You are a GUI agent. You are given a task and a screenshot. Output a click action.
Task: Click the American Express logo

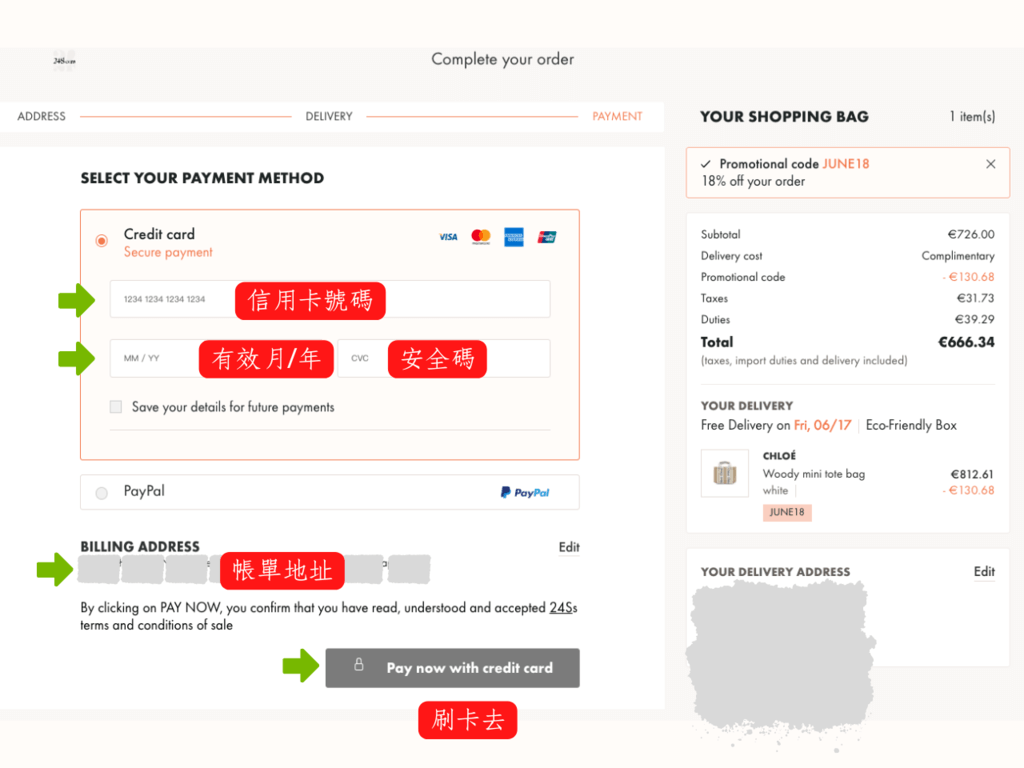(x=514, y=237)
